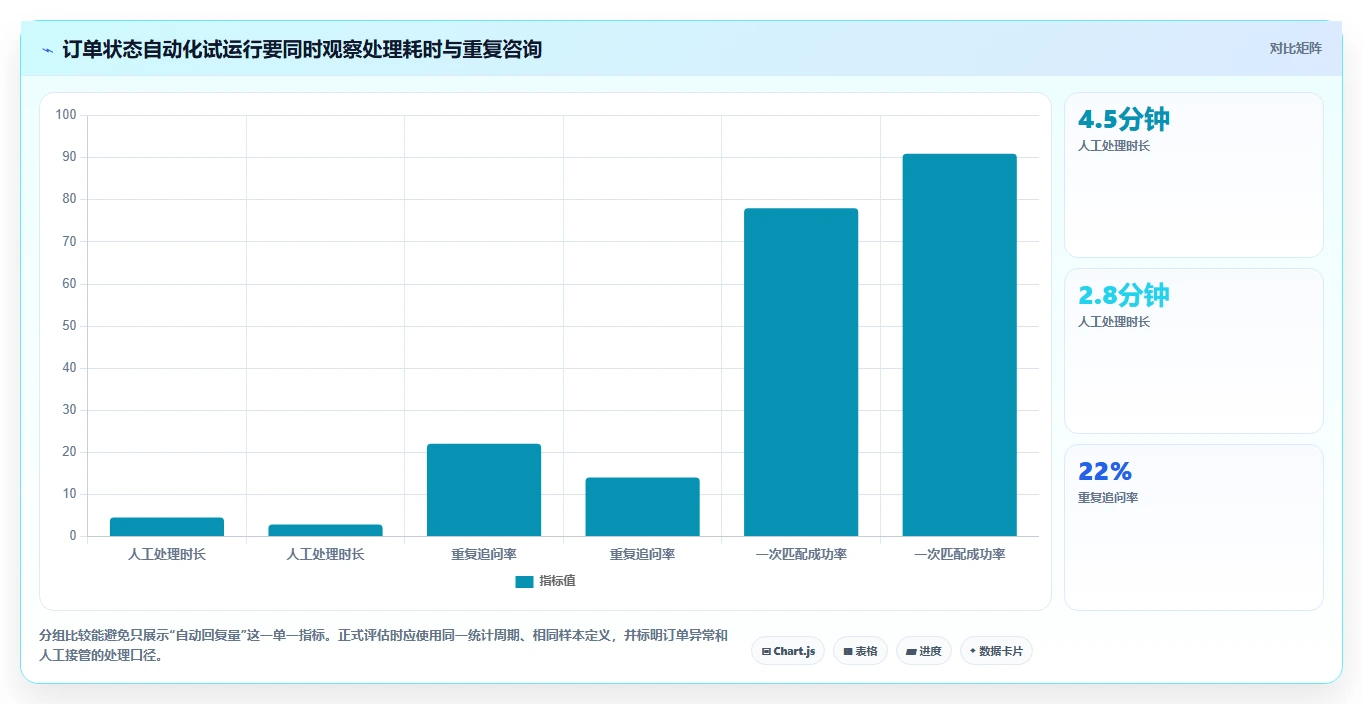This screenshot has height=704, width=1363.
Task: Click the y-axis label 40
Action: tap(69, 368)
